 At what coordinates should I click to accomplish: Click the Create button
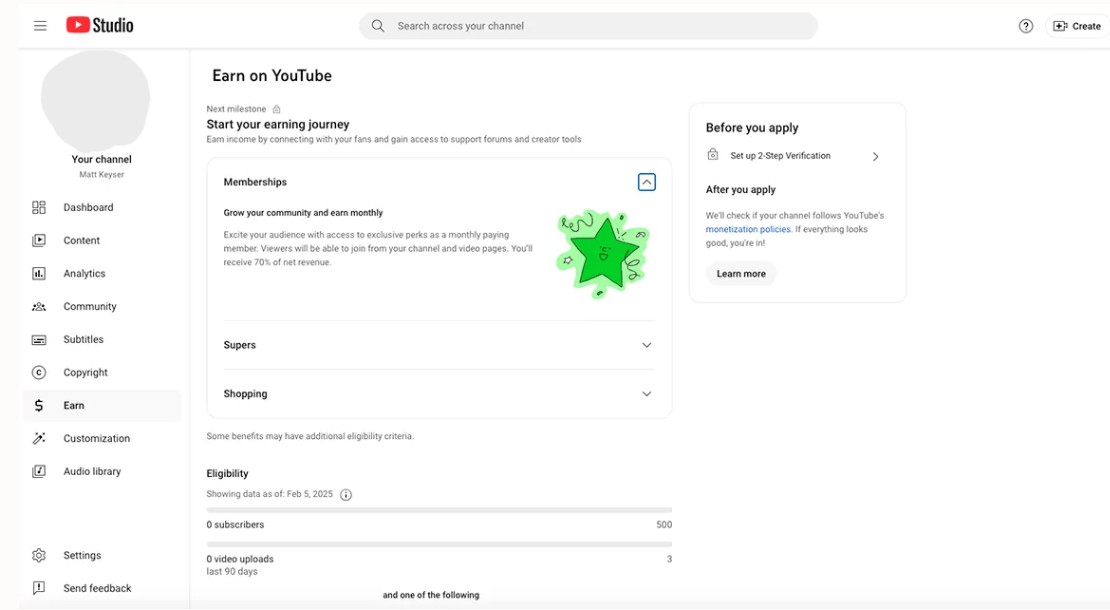(x=1077, y=26)
